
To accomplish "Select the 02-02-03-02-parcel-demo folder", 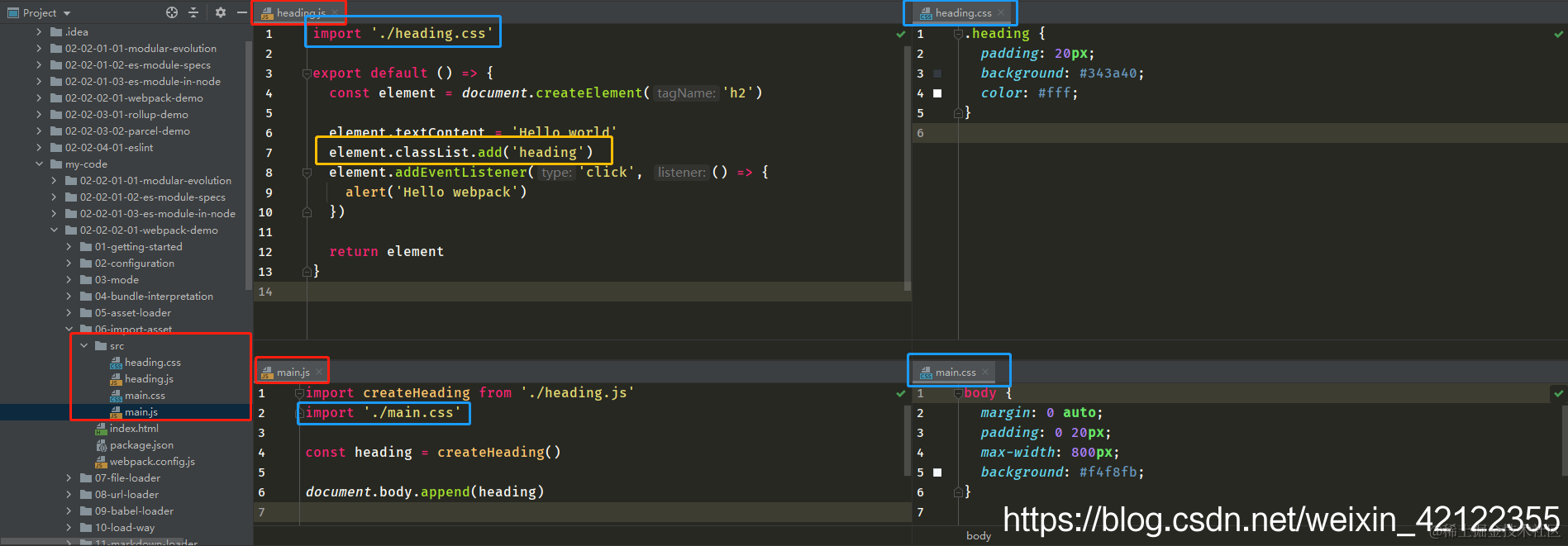I will click(127, 131).
